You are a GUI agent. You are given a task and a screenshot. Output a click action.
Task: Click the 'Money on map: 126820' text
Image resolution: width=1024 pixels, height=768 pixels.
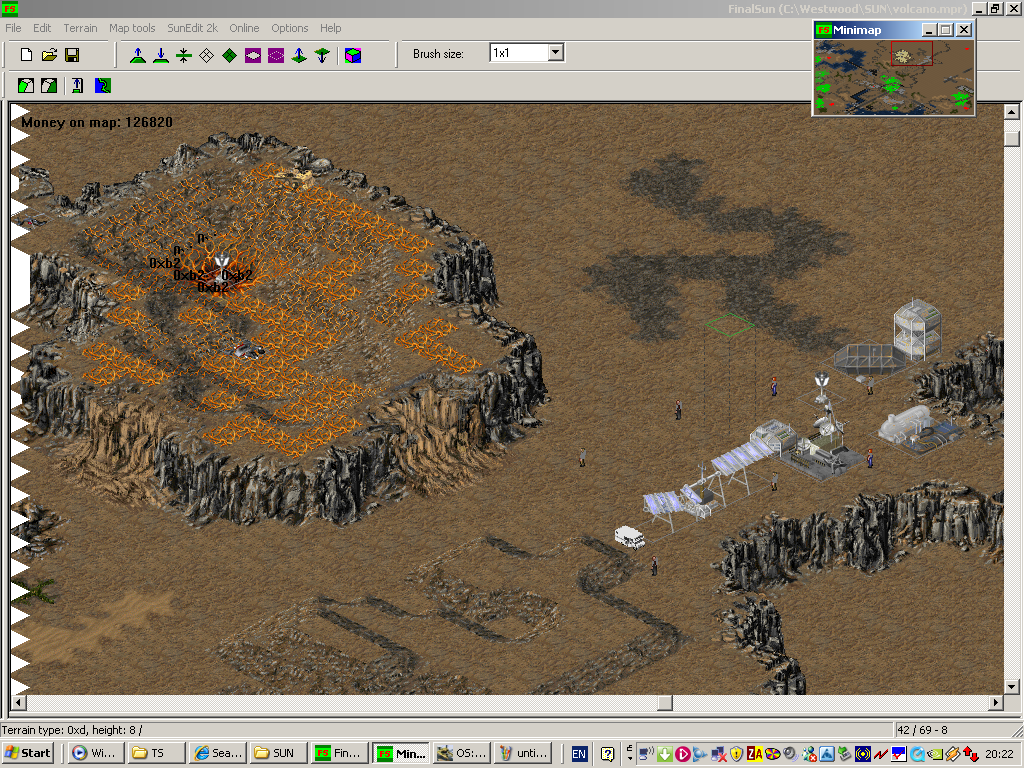click(x=97, y=122)
